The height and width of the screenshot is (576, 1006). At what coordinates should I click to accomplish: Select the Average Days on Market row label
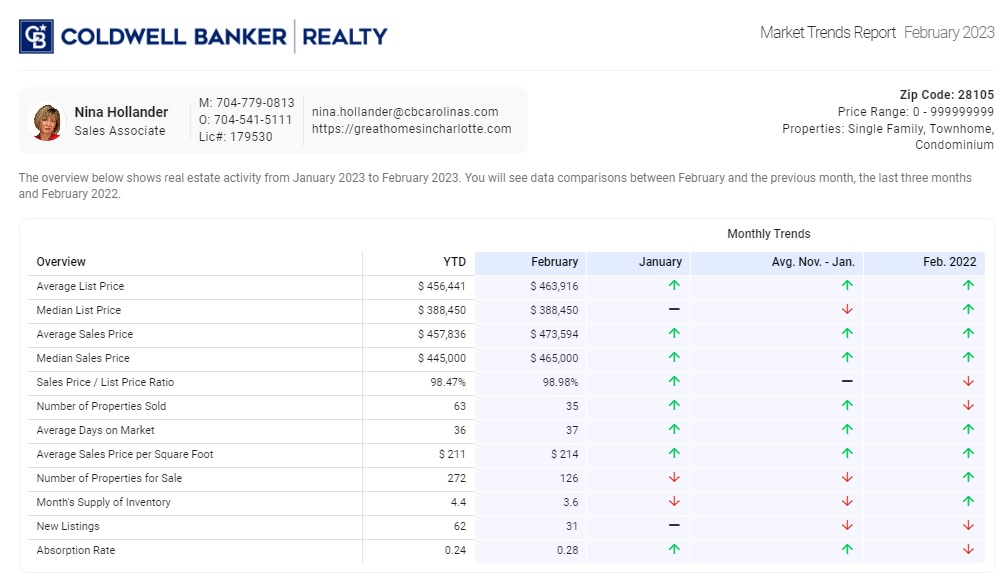tap(97, 430)
